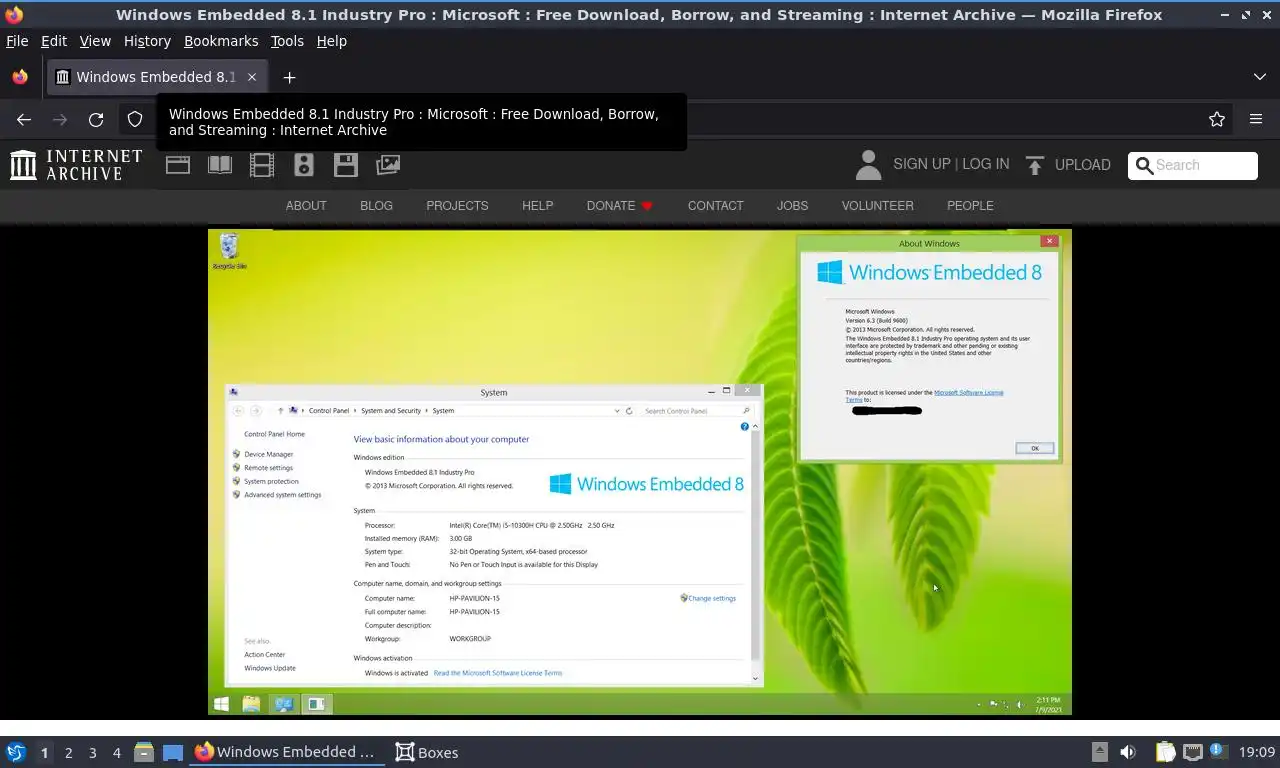Click the user avatar silhouette icon
1280x768 pixels.
pyautogui.click(x=868, y=165)
